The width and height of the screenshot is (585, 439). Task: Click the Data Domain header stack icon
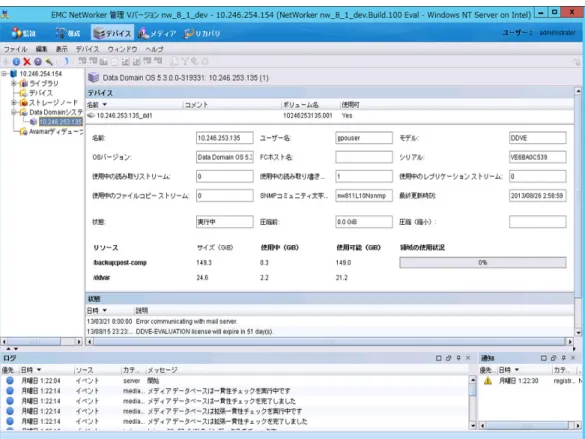tap(93, 77)
